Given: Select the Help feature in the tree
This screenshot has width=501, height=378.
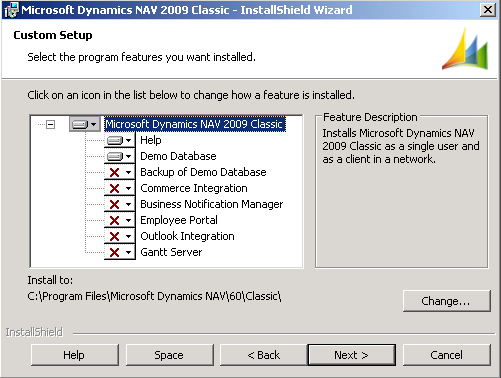Looking at the screenshot, I should [151, 140].
